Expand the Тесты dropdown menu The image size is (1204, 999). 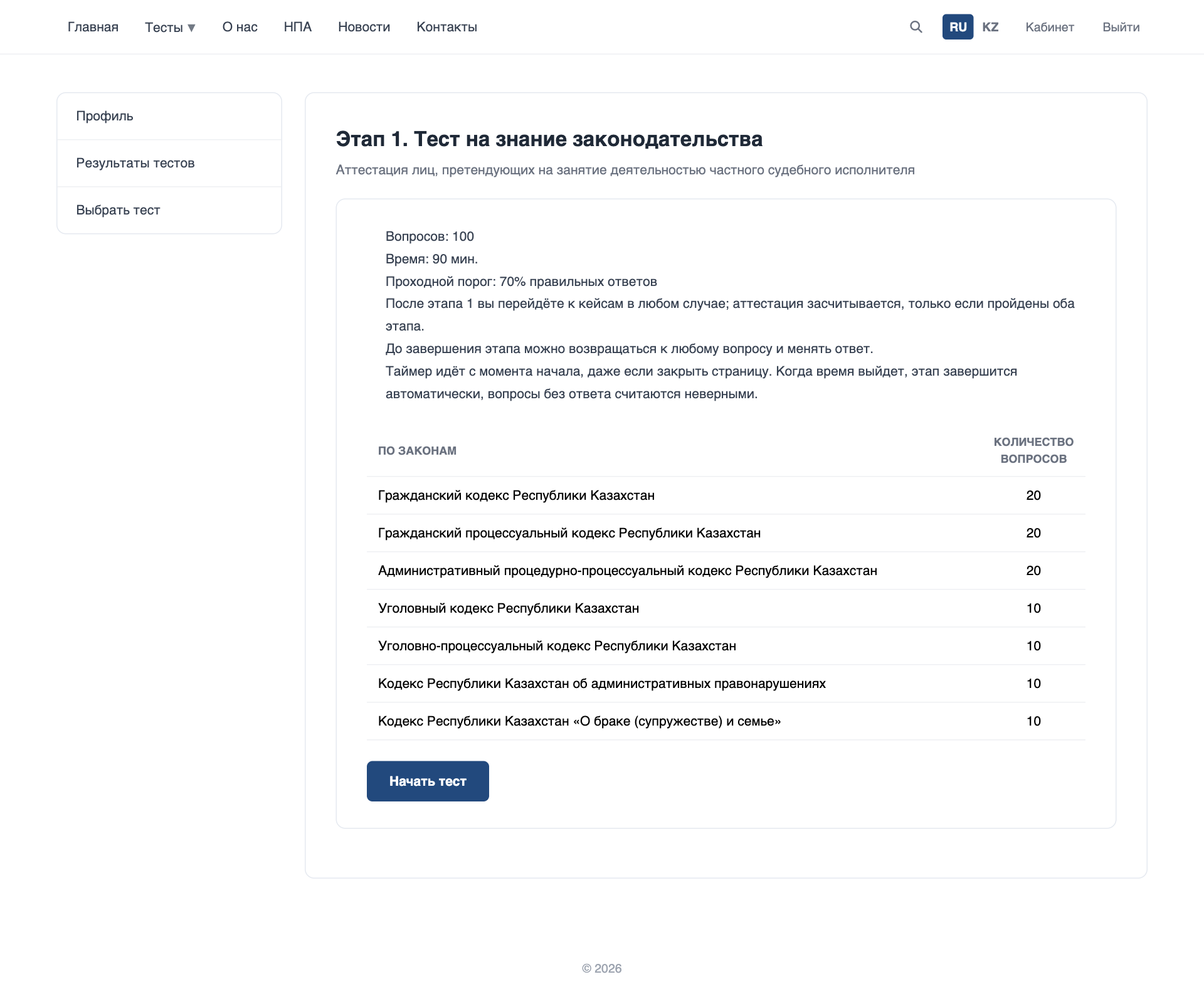pyautogui.click(x=170, y=27)
